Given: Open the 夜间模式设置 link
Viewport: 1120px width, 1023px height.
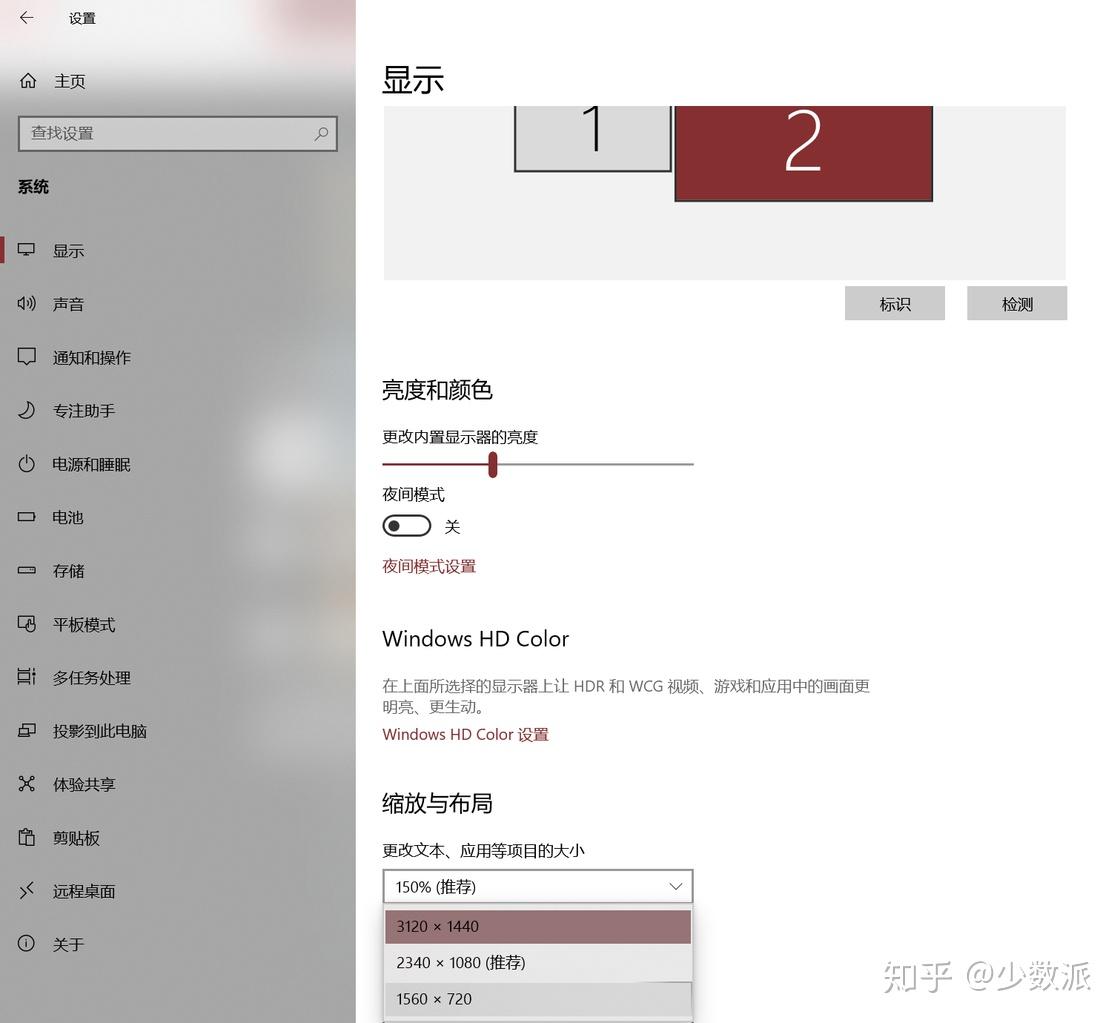Looking at the screenshot, I should (x=429, y=567).
